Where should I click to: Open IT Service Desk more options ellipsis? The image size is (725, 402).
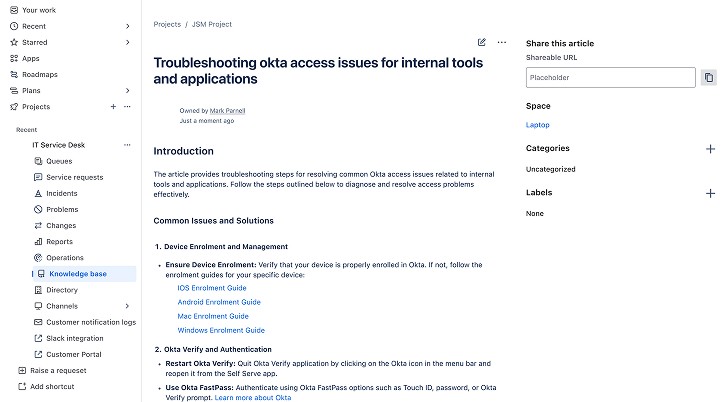click(x=127, y=145)
